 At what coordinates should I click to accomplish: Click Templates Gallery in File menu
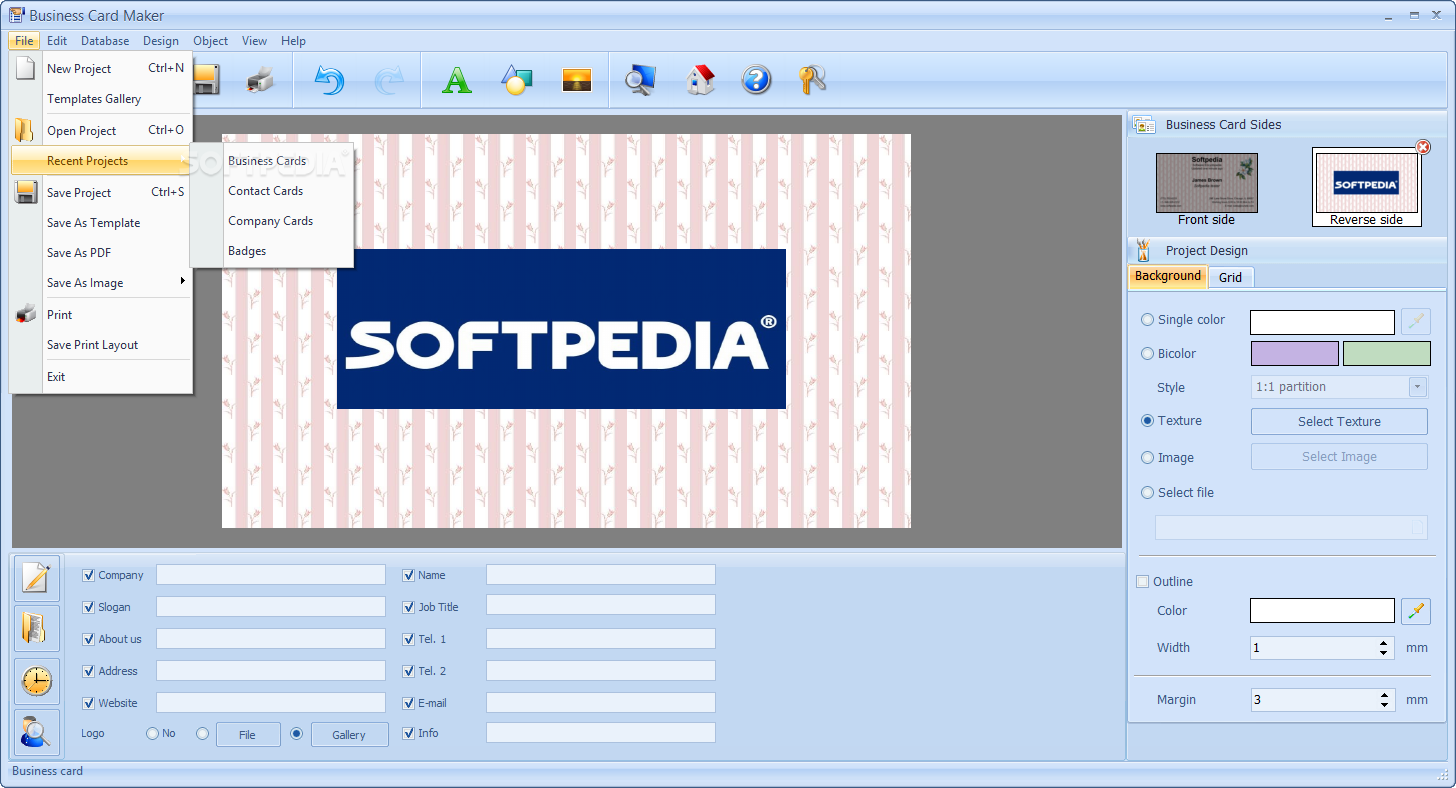(94, 99)
